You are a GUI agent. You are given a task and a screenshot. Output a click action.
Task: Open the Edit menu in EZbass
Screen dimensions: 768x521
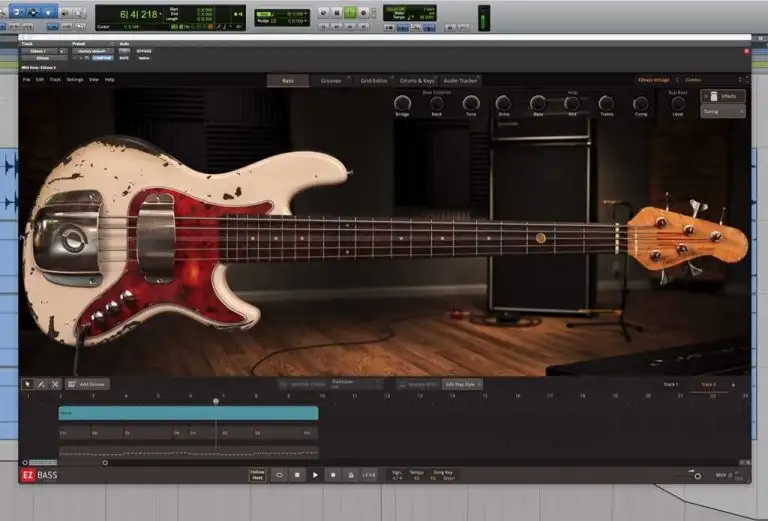40,79
